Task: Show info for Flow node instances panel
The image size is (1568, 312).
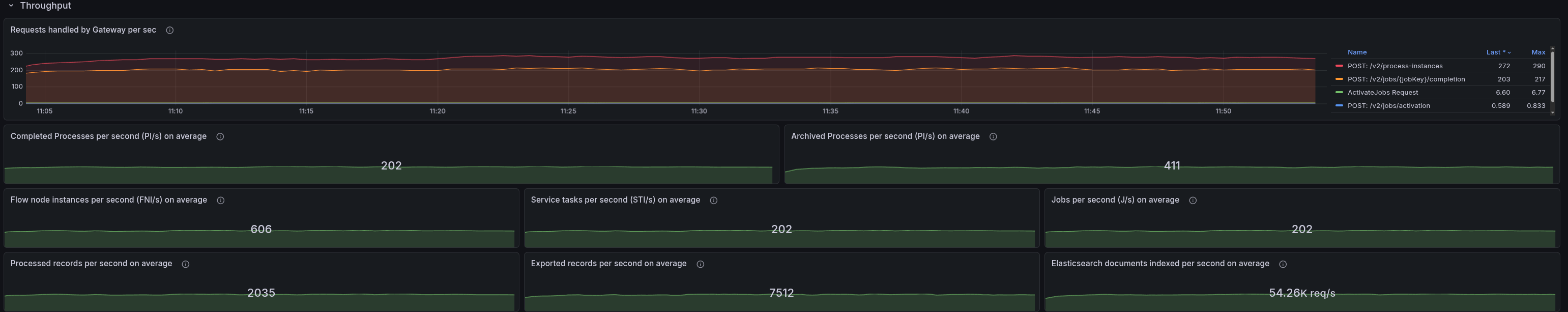Action: coord(221,201)
